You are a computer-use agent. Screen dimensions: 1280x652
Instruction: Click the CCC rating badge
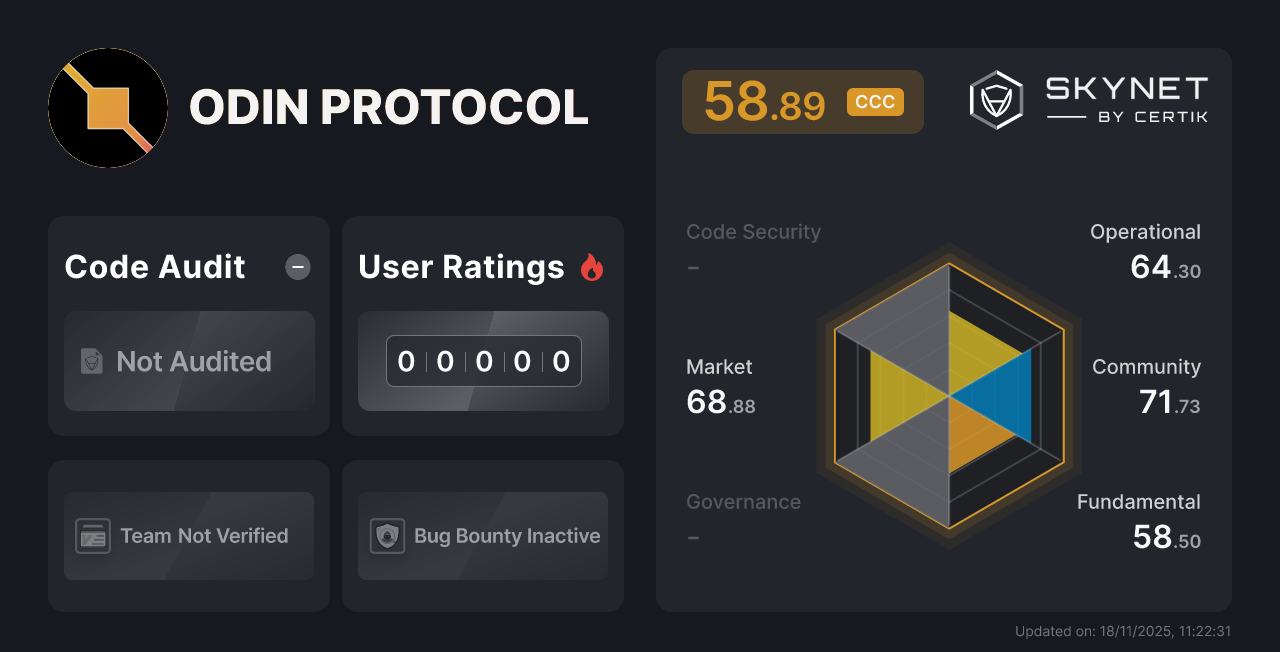875,101
